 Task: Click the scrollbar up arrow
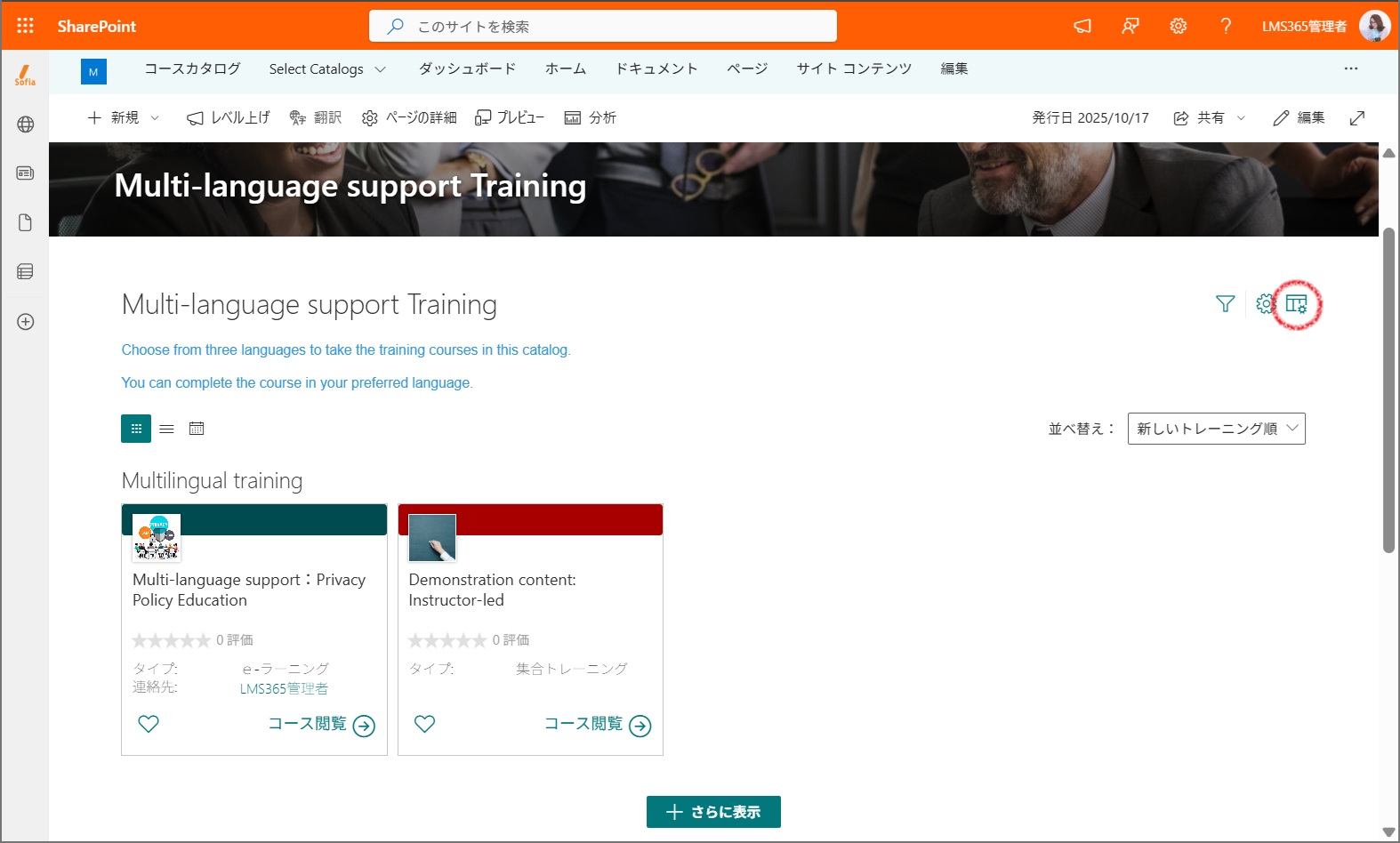click(1388, 153)
